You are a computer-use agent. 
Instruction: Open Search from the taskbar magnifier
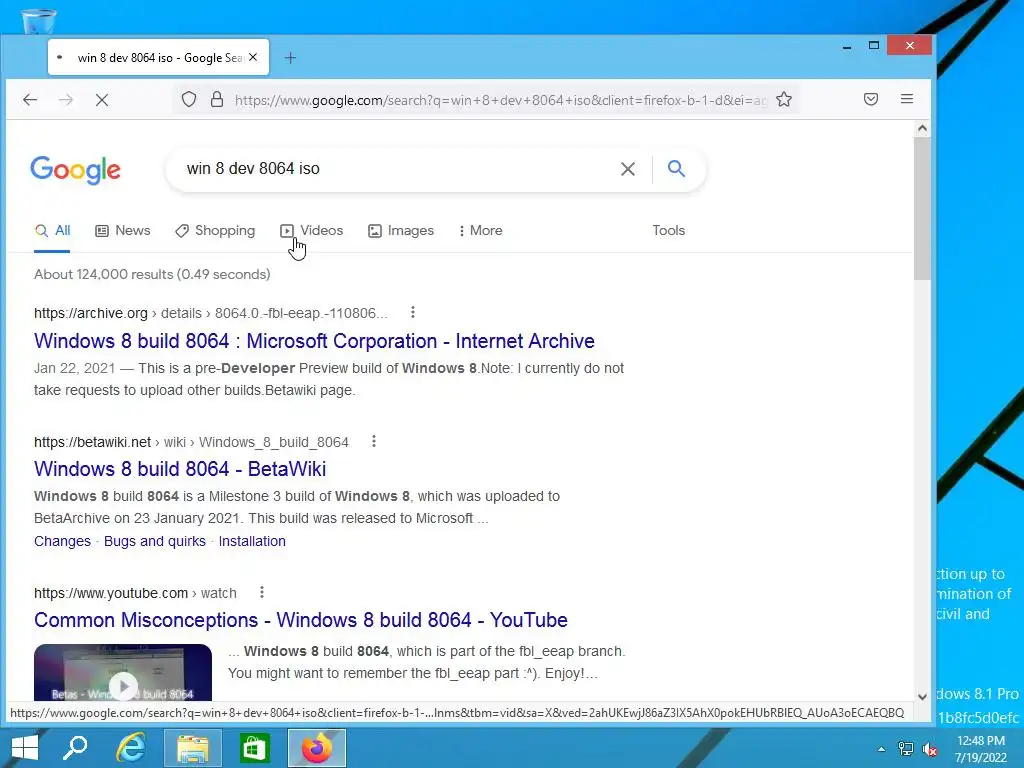(75, 748)
